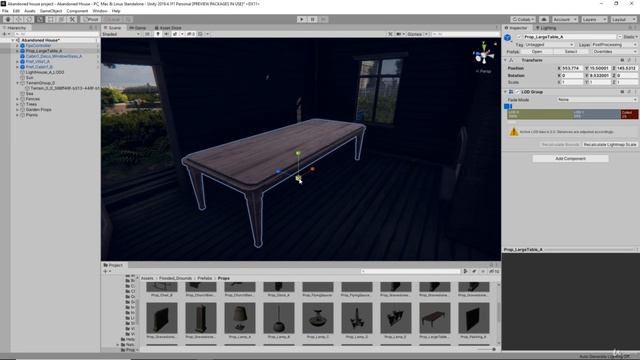Select Prop_LargeTable_A in Hierarchy
This screenshot has height=360, width=640.
point(44,51)
